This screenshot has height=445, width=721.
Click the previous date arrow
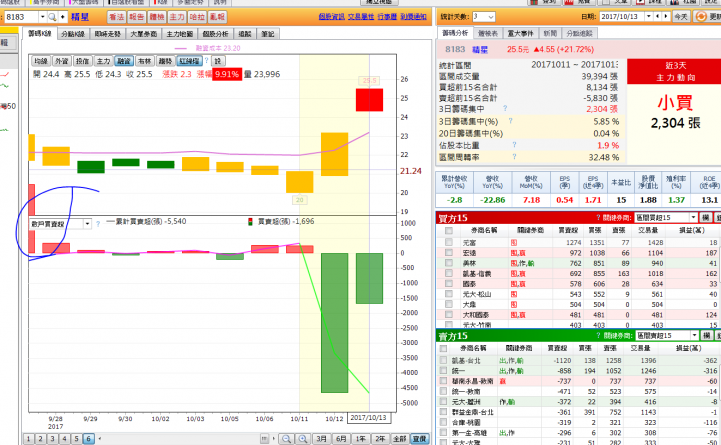click(x=658, y=16)
